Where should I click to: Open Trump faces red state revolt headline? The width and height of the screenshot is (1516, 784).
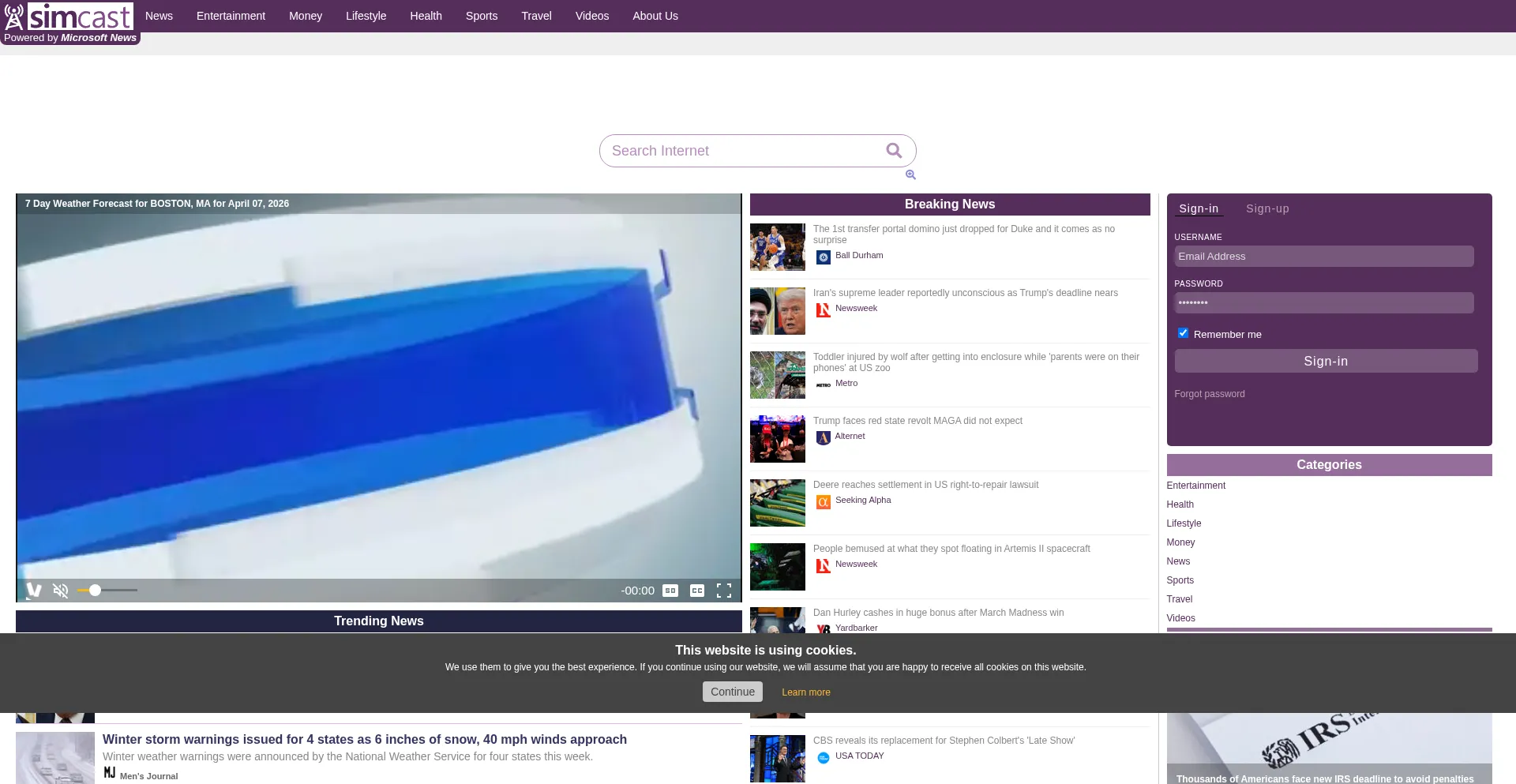(917, 421)
